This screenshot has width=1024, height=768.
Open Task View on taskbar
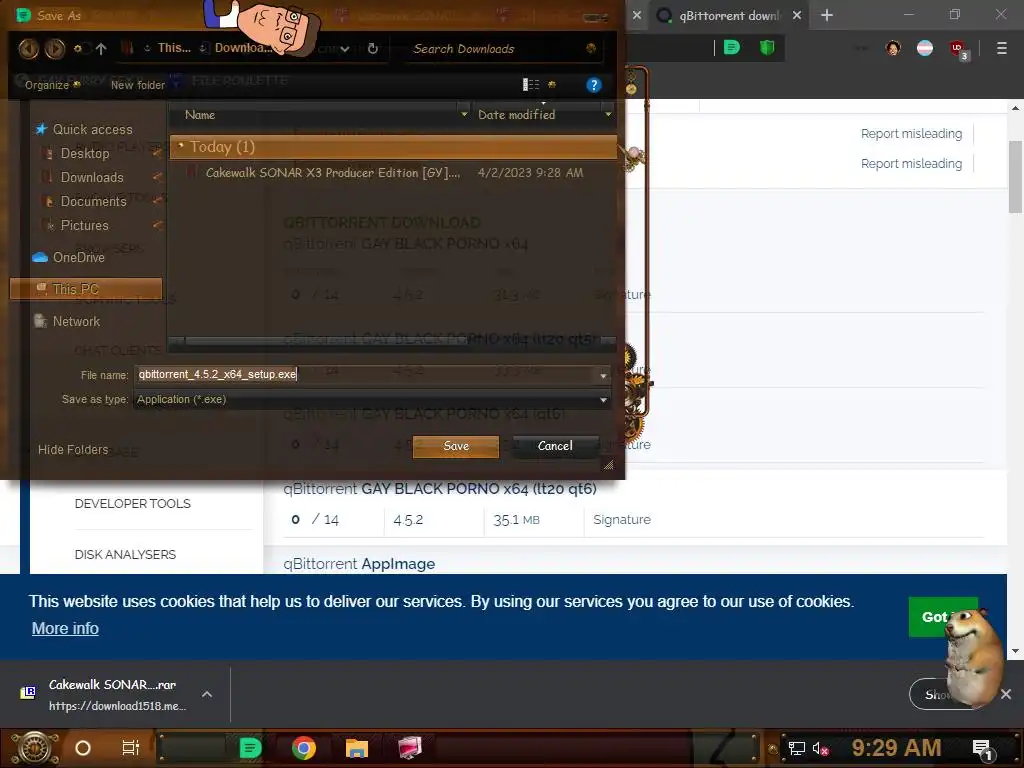(x=131, y=748)
